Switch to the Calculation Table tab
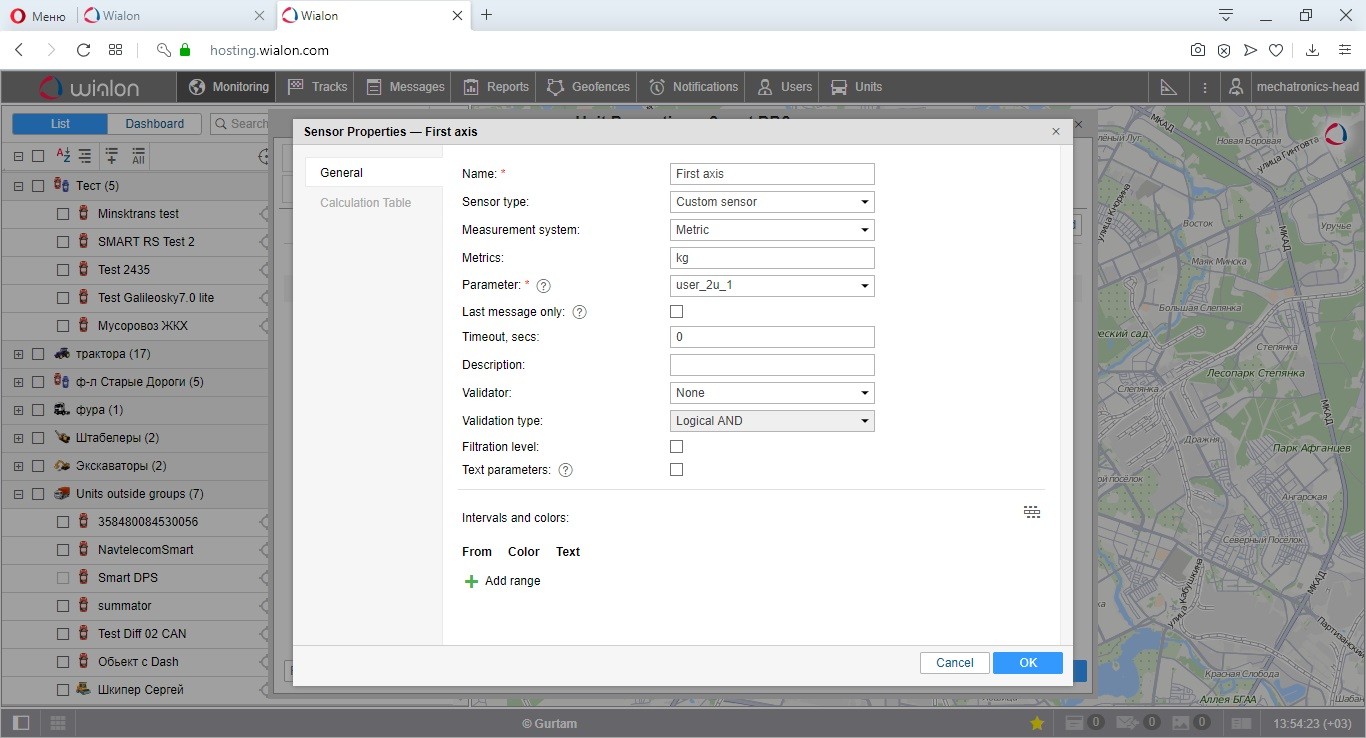Image resolution: width=1366 pixels, height=738 pixels. click(x=365, y=203)
